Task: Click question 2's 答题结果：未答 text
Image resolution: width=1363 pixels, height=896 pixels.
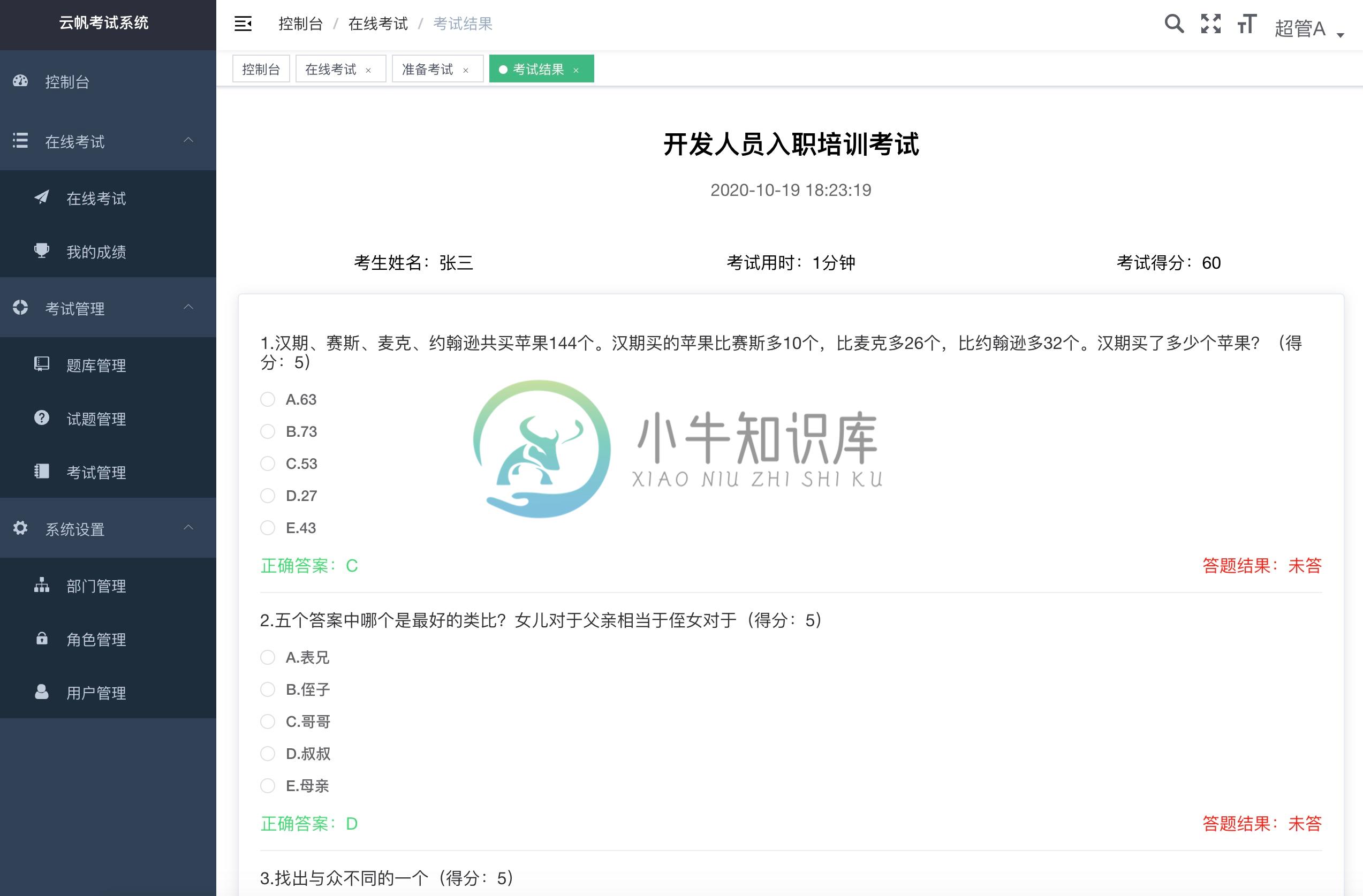Action: pyautogui.click(x=1262, y=824)
